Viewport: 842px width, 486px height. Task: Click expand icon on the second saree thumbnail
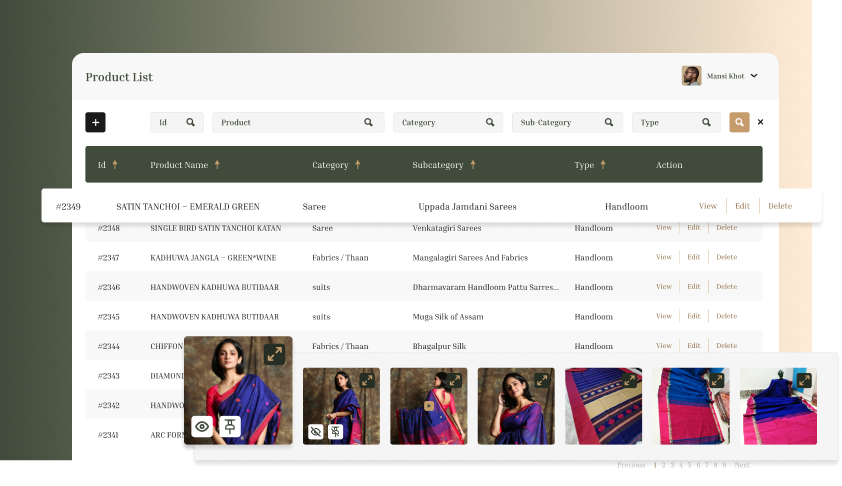367,380
